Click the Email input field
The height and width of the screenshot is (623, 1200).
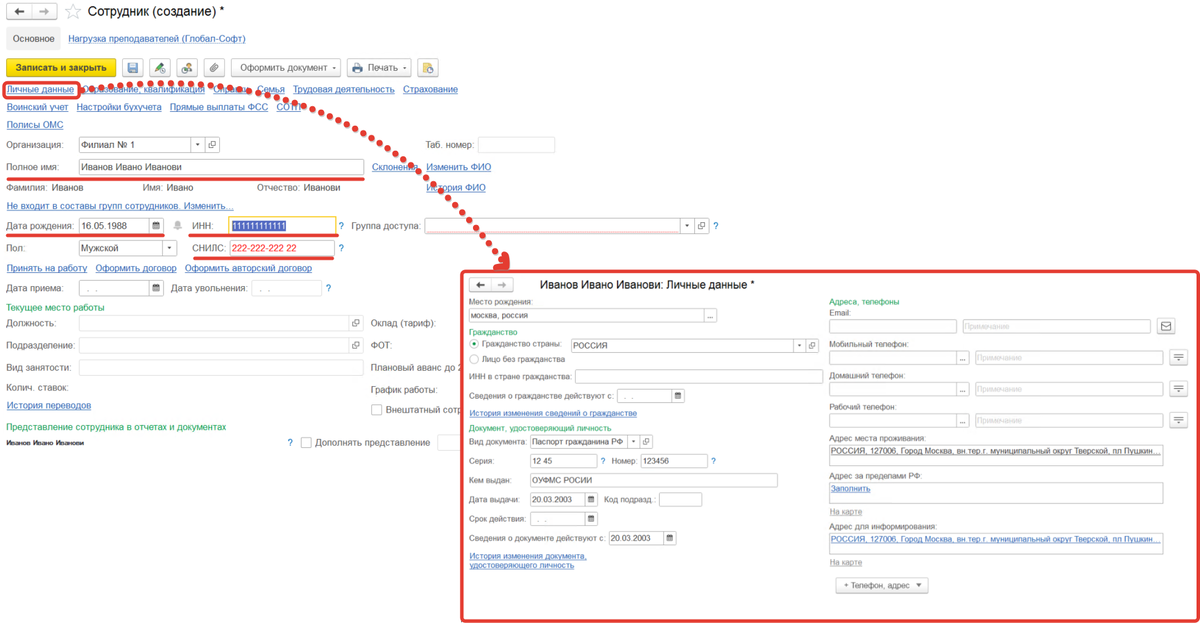coord(892,326)
